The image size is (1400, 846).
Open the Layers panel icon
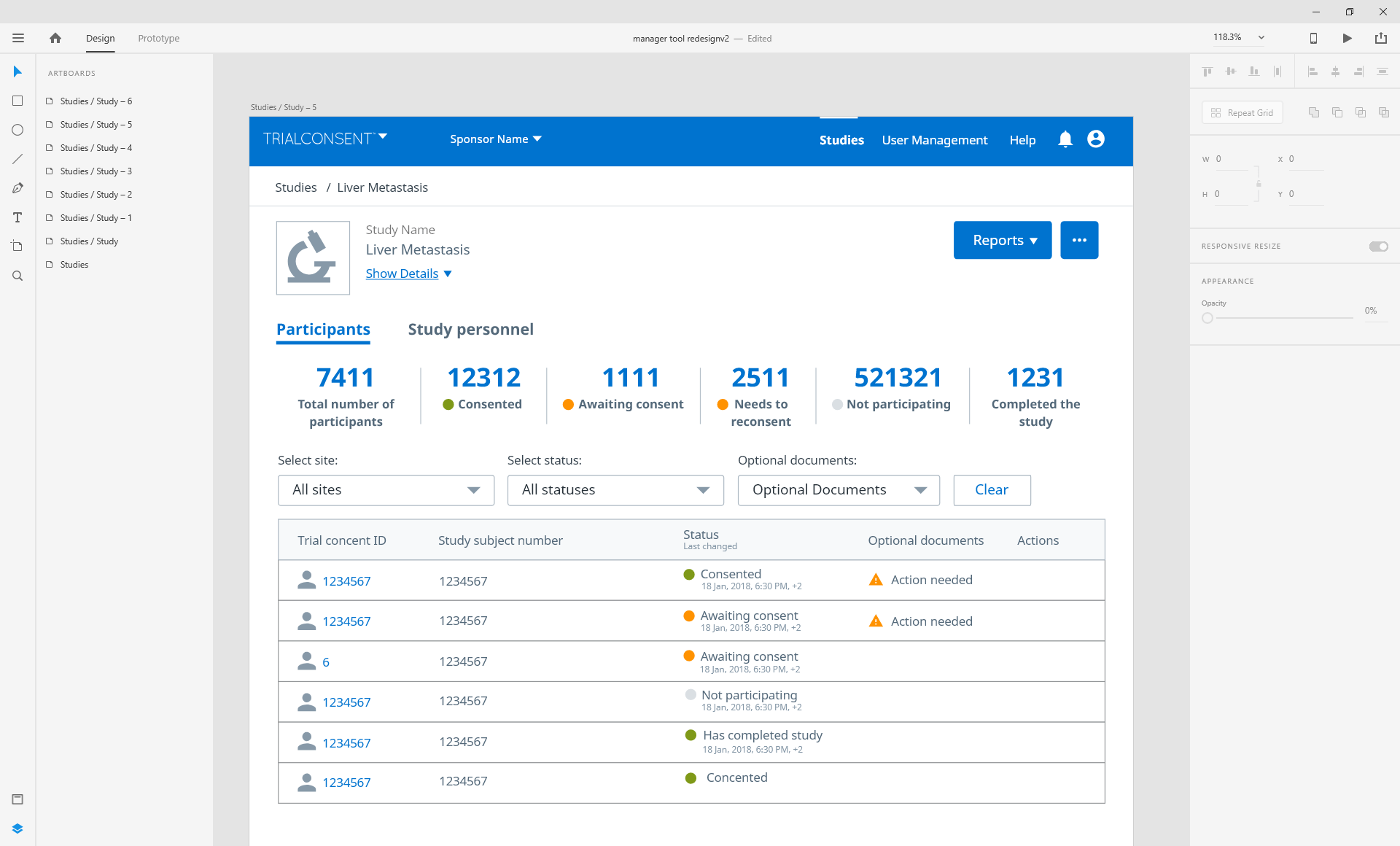(x=17, y=828)
